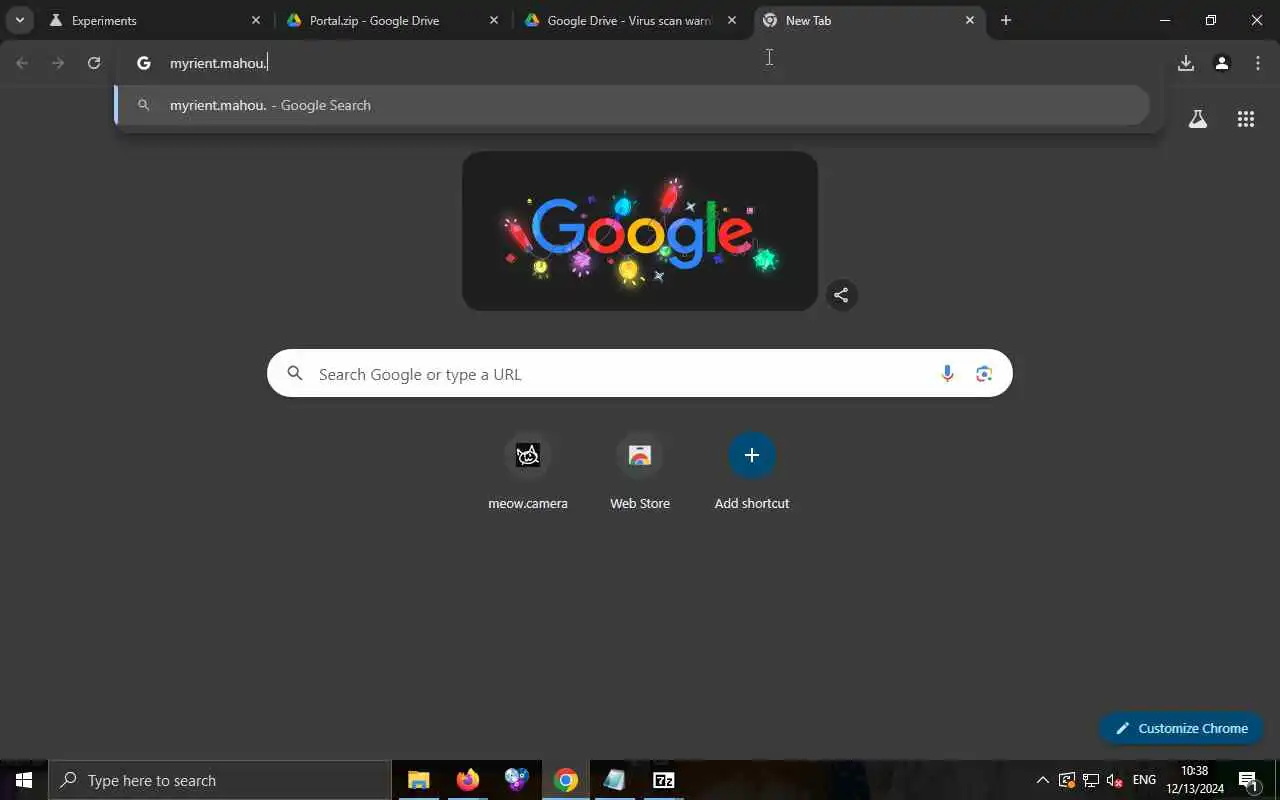1280x800 pixels.
Task: Open Chrome three-dot menu
Action: point(1258,63)
